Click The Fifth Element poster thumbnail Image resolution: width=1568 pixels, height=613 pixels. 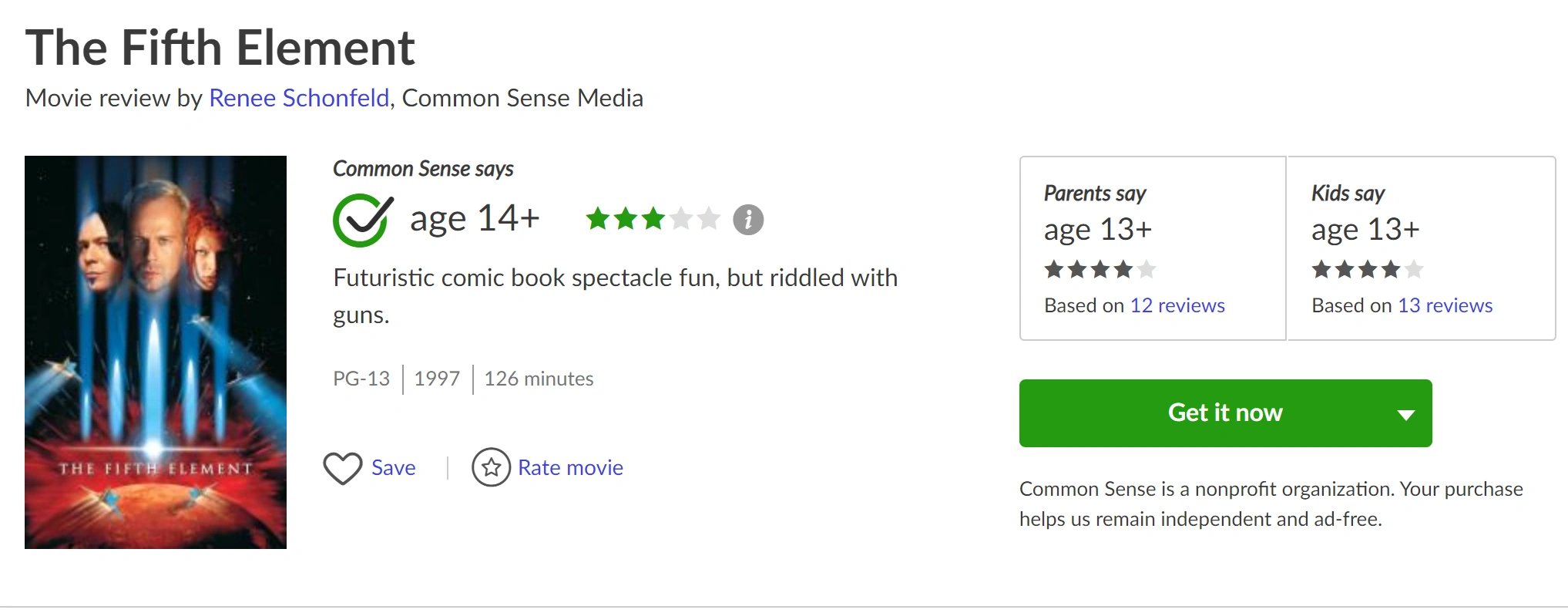[x=156, y=352]
